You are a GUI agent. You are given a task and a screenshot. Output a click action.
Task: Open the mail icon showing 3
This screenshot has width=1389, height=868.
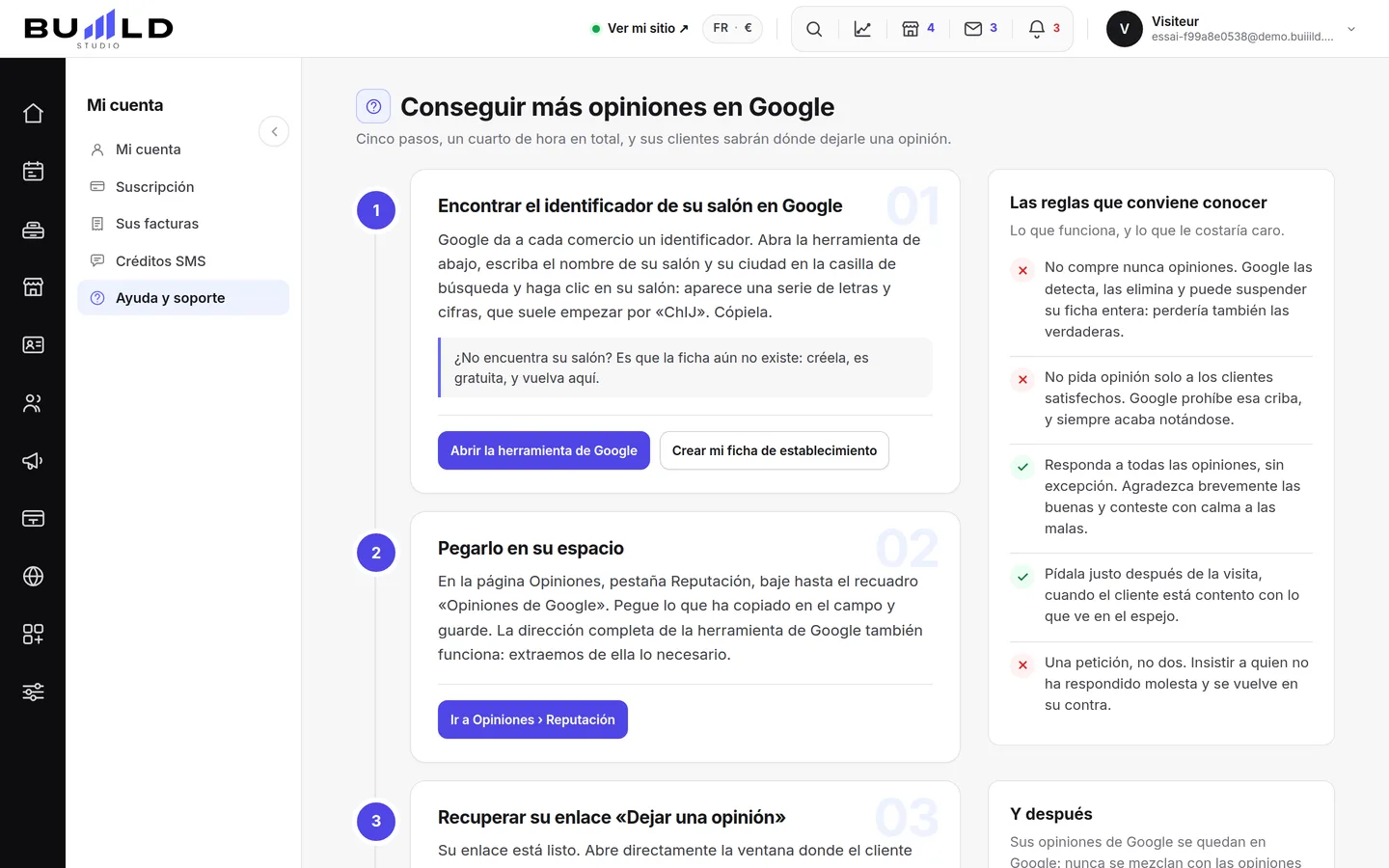pos(981,29)
